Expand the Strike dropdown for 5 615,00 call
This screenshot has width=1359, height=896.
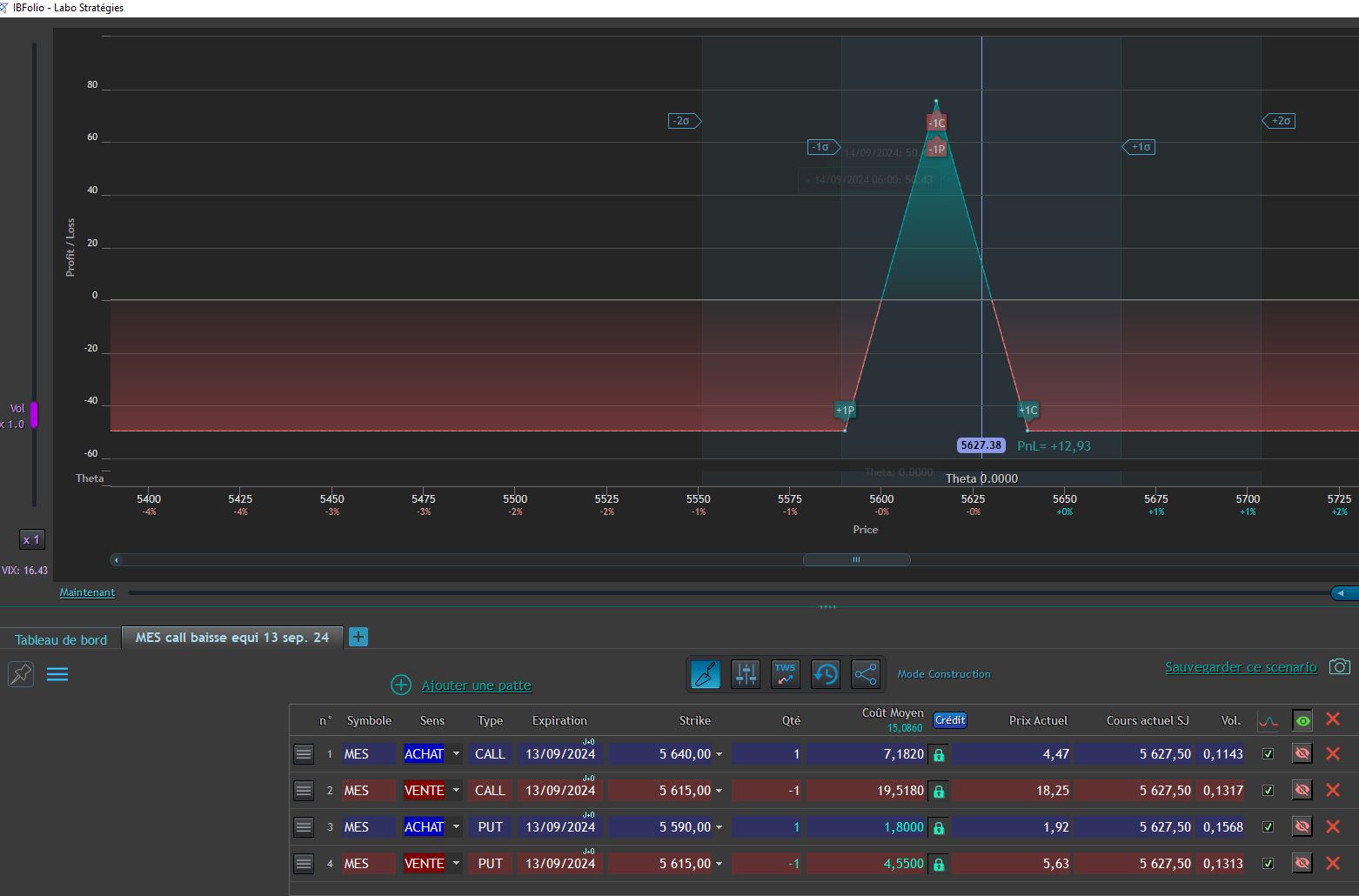[x=720, y=791]
